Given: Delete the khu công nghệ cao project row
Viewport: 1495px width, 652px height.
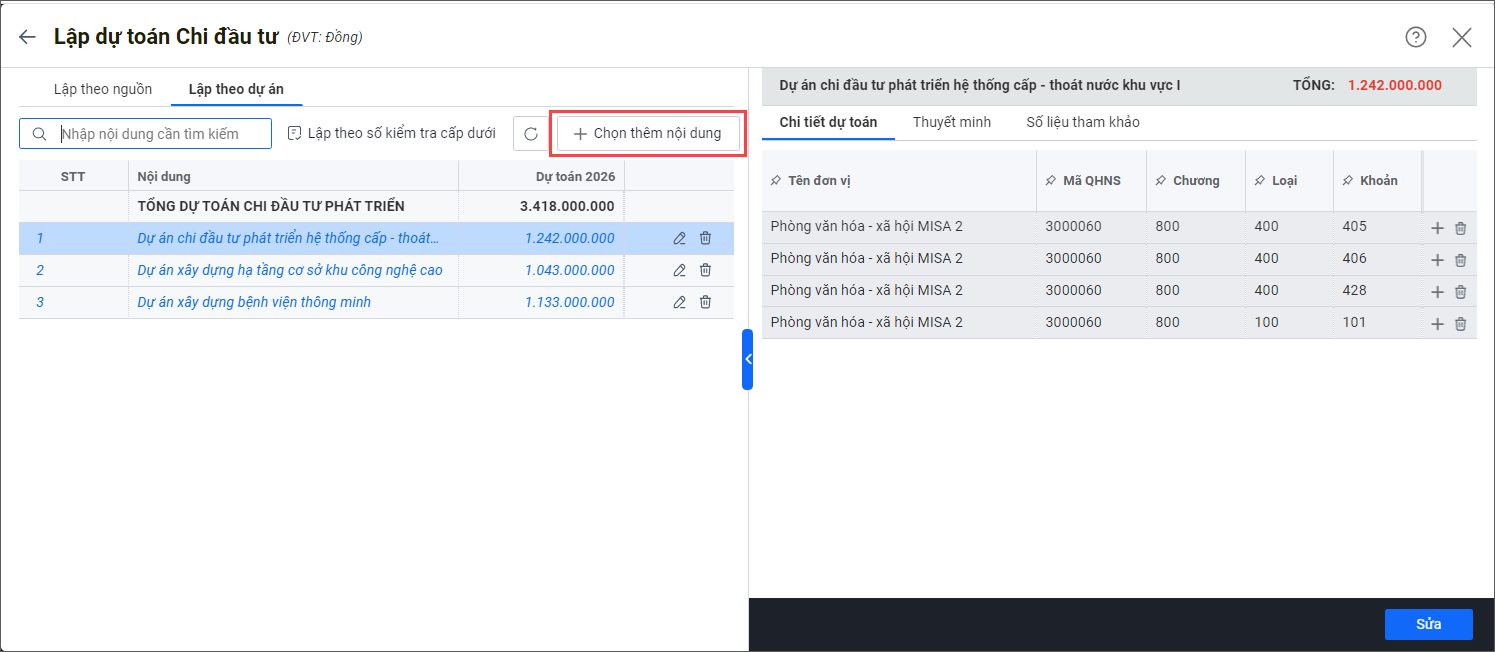Looking at the screenshot, I should (x=705, y=270).
